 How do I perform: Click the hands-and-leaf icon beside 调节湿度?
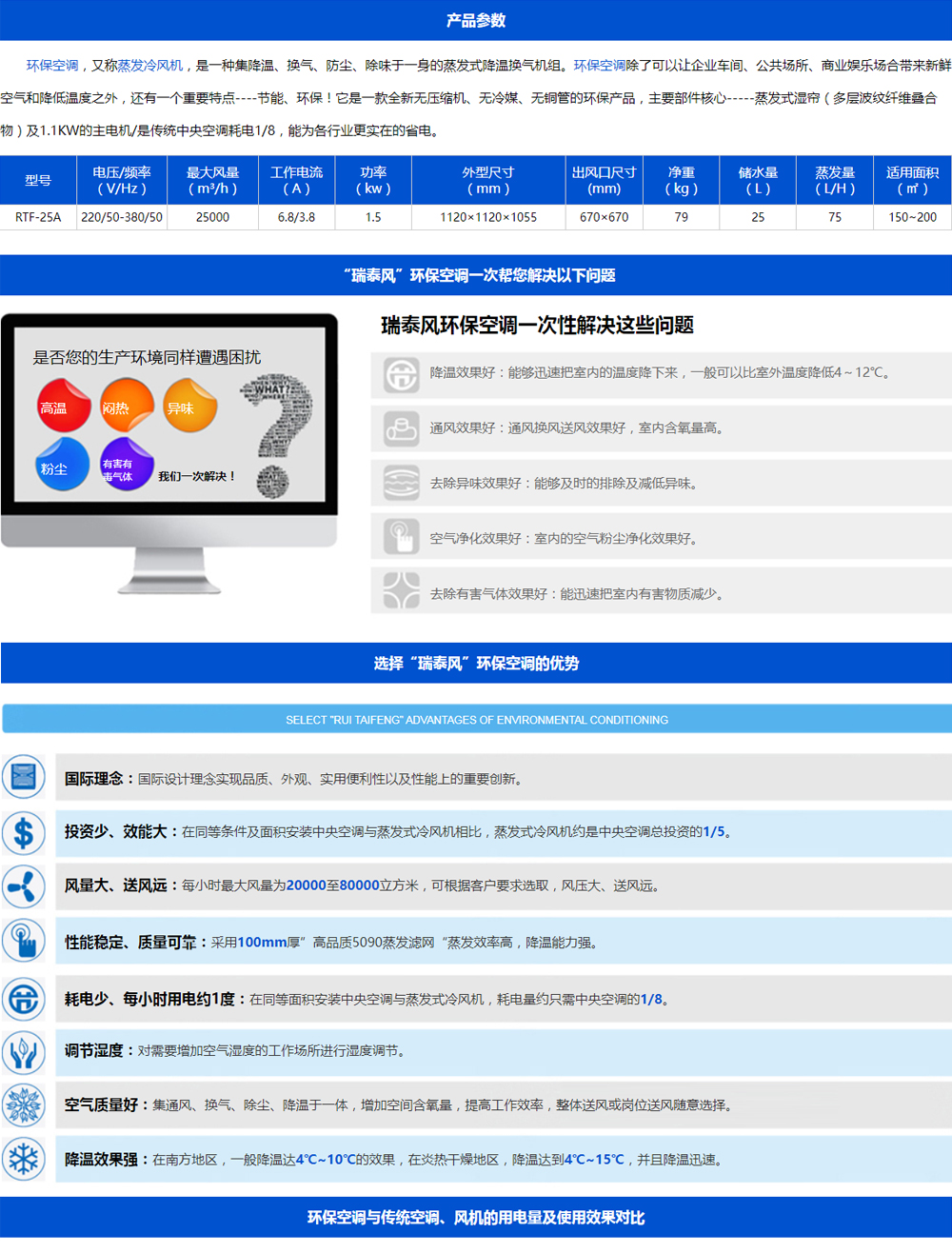(24, 1052)
